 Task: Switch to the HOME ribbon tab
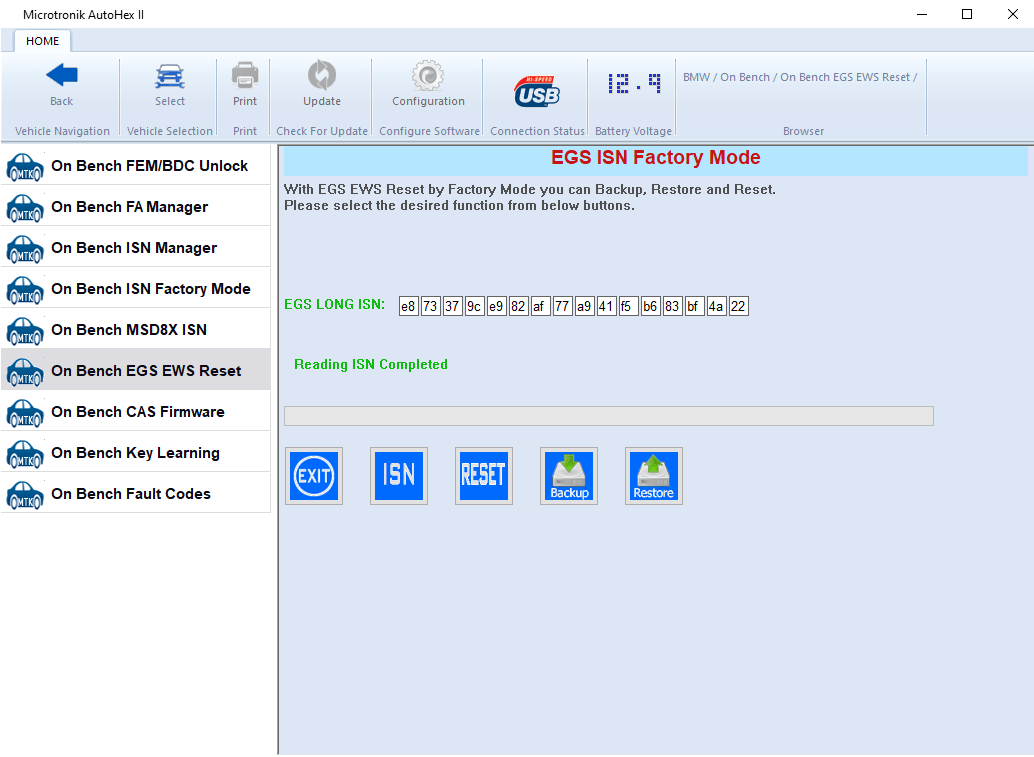42,41
